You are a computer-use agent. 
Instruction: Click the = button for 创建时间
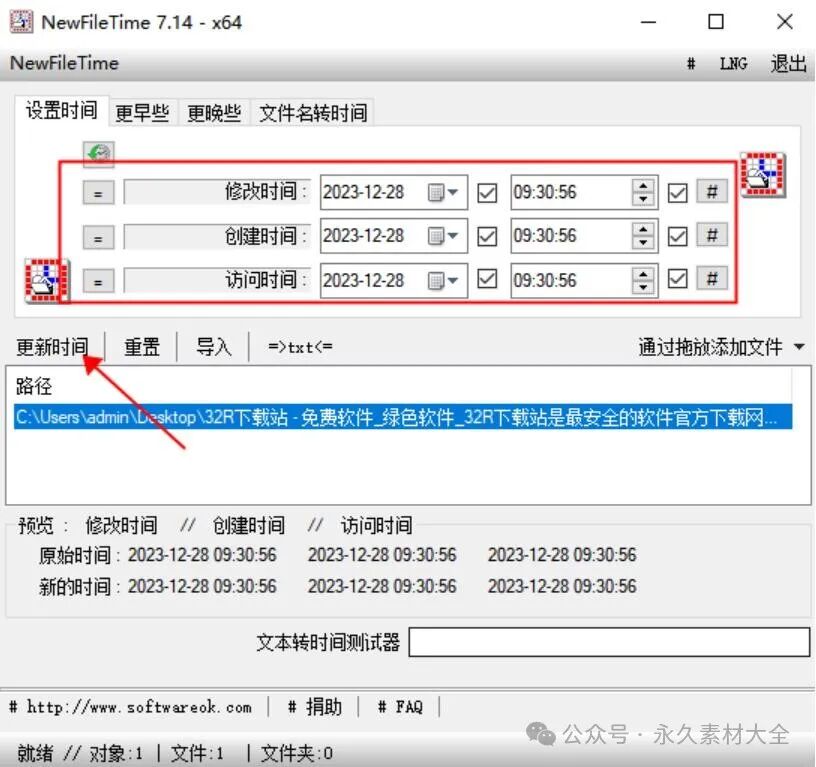pyautogui.click(x=98, y=238)
